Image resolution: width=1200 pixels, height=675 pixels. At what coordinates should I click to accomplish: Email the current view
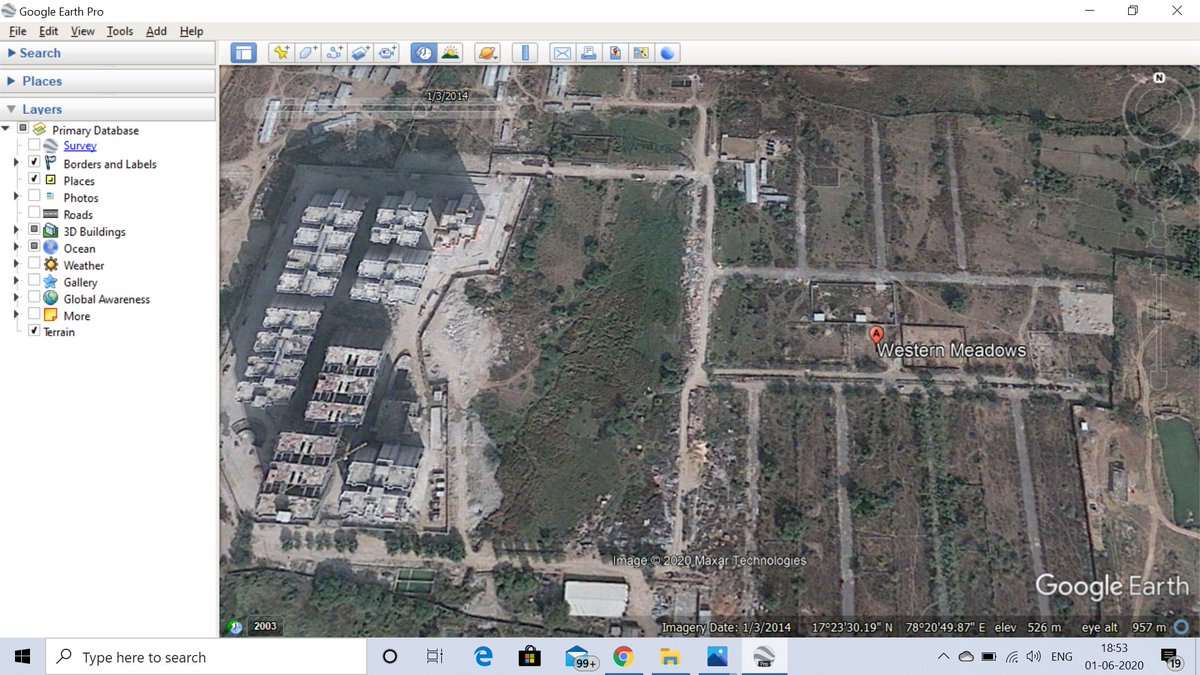coord(562,53)
